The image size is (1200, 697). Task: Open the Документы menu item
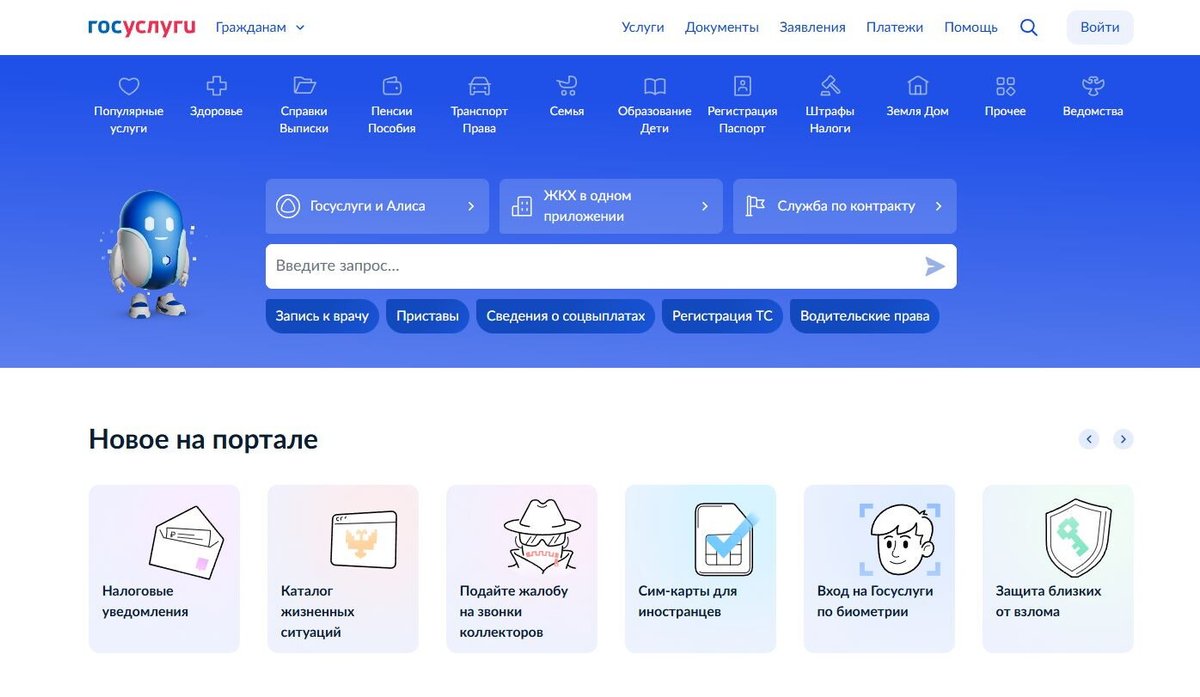722,28
